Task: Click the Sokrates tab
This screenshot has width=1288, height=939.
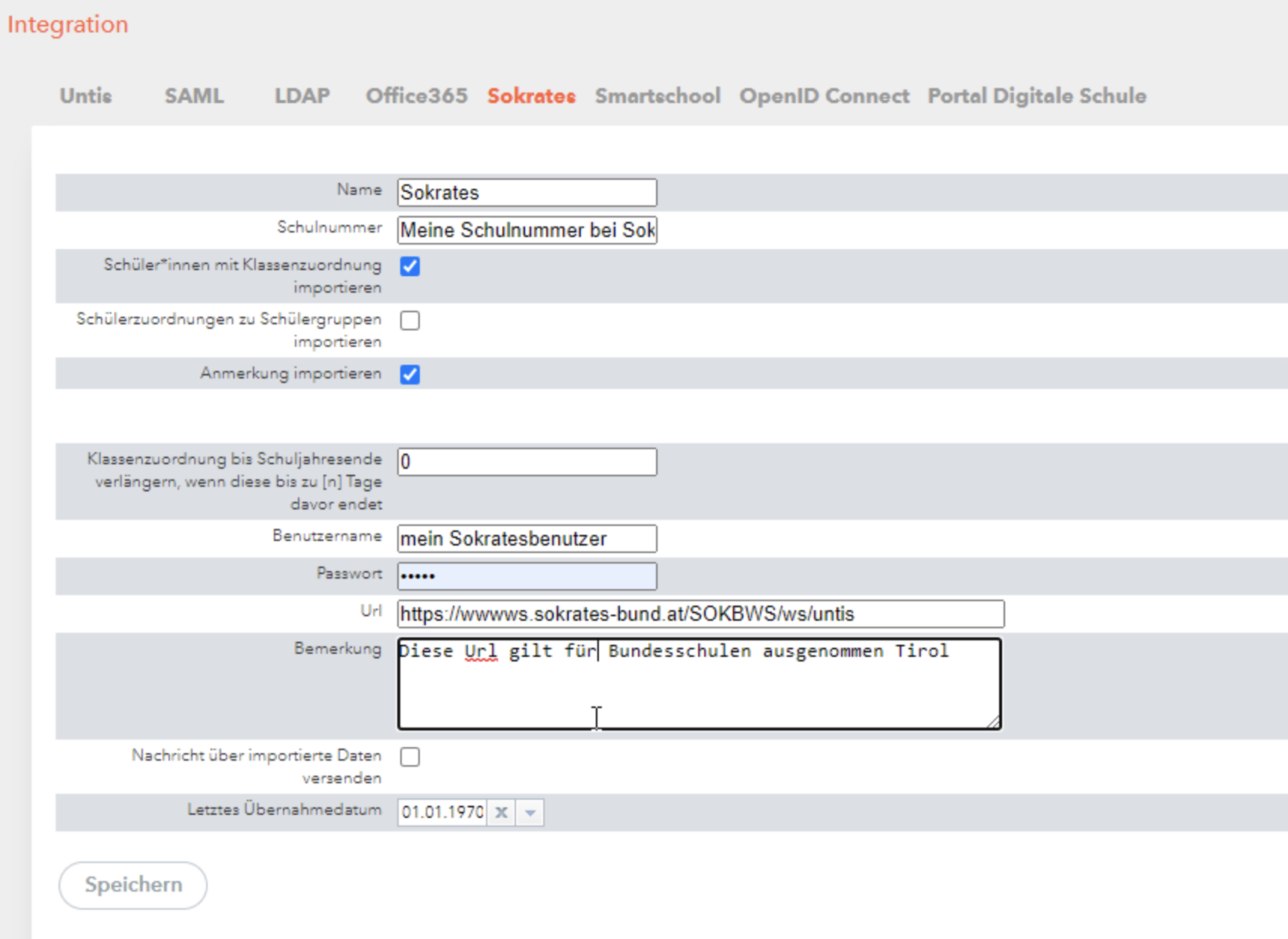Action: click(x=531, y=96)
